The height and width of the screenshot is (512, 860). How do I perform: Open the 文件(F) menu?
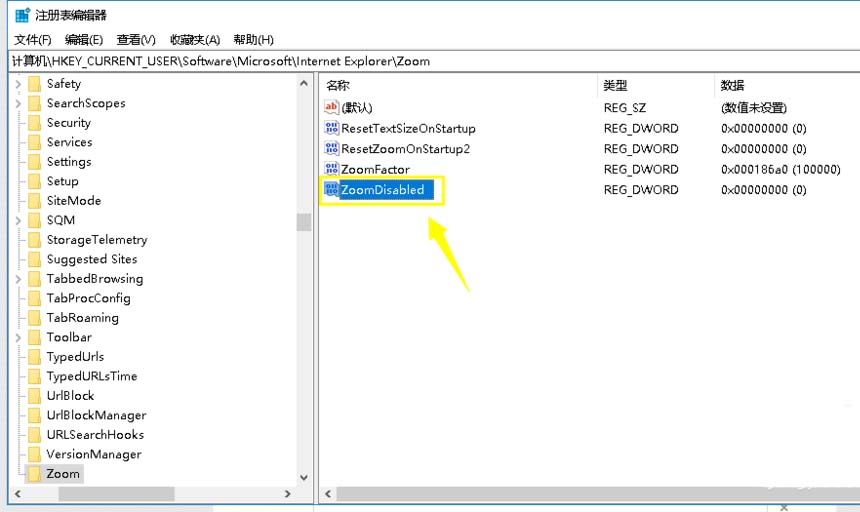coord(32,39)
